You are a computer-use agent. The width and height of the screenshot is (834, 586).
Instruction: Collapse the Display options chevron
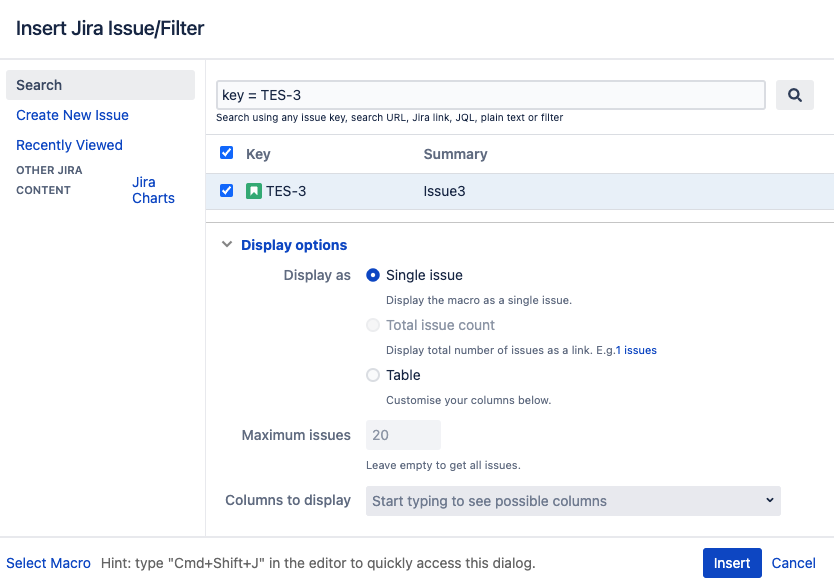click(227, 245)
